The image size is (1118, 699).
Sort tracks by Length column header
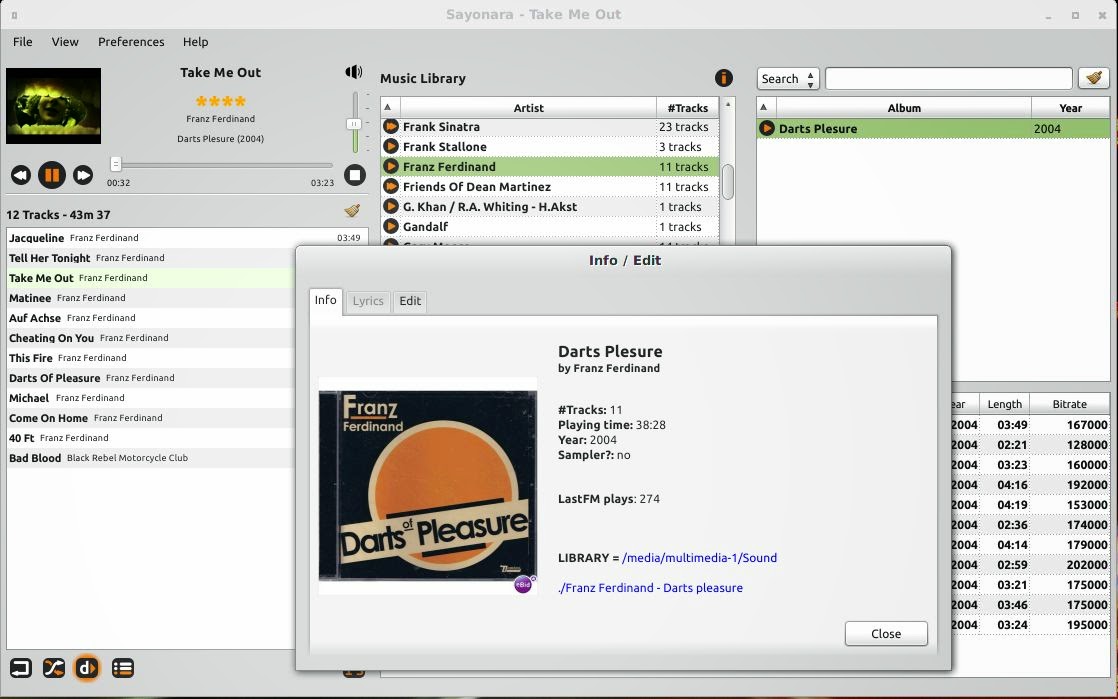click(1005, 404)
